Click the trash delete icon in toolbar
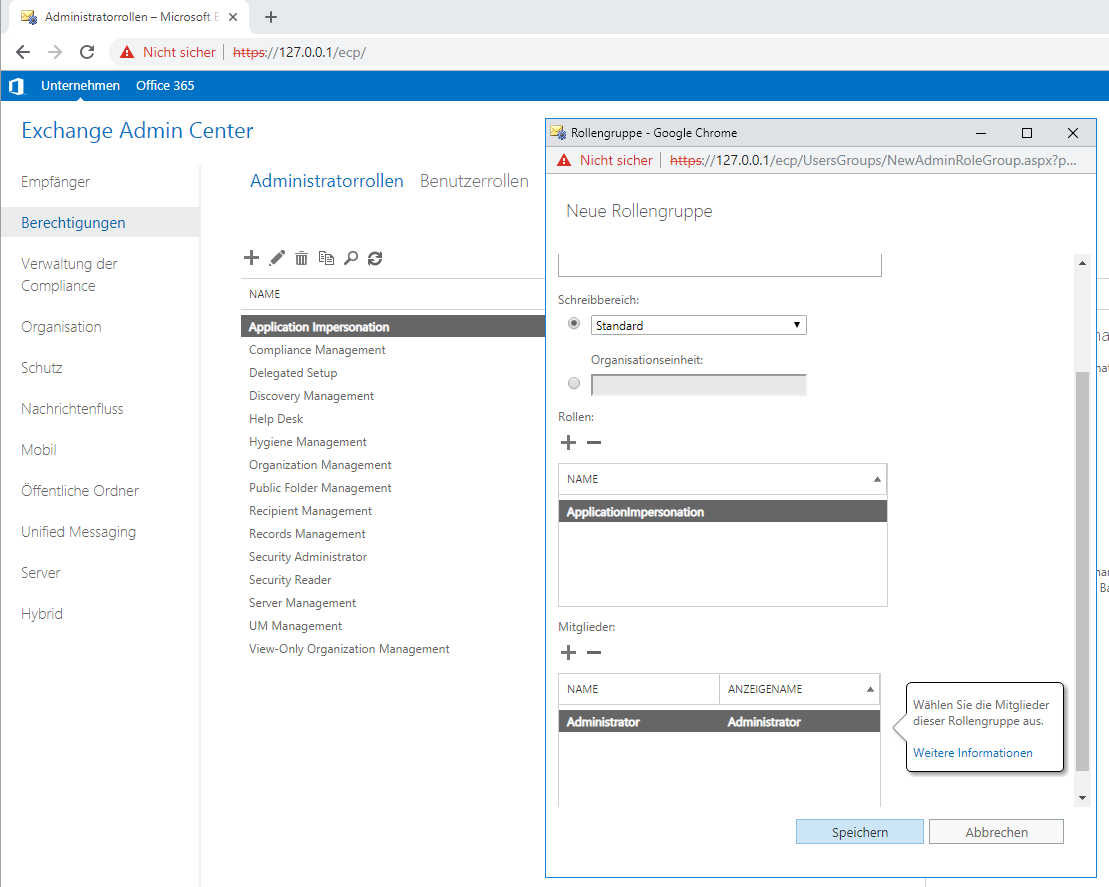 301,258
